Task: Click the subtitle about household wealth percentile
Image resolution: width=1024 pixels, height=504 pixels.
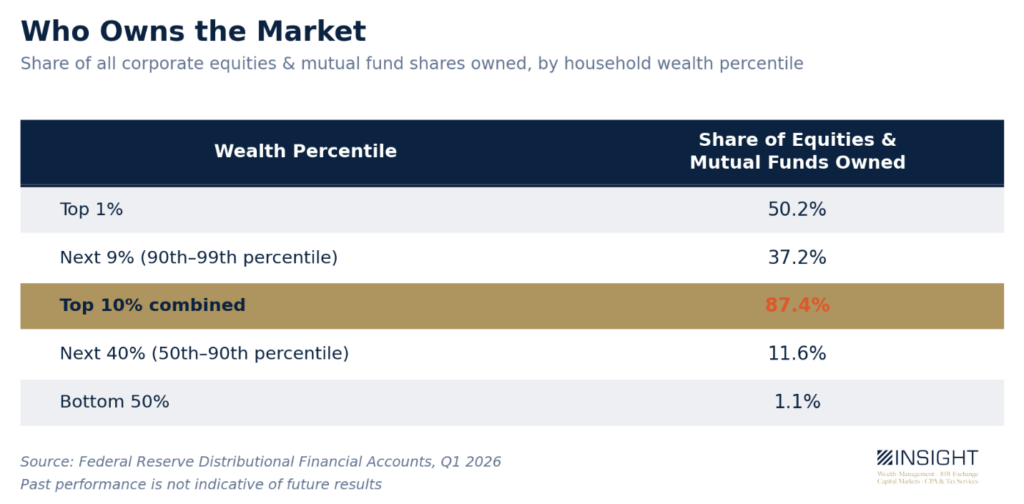Action: coord(411,64)
